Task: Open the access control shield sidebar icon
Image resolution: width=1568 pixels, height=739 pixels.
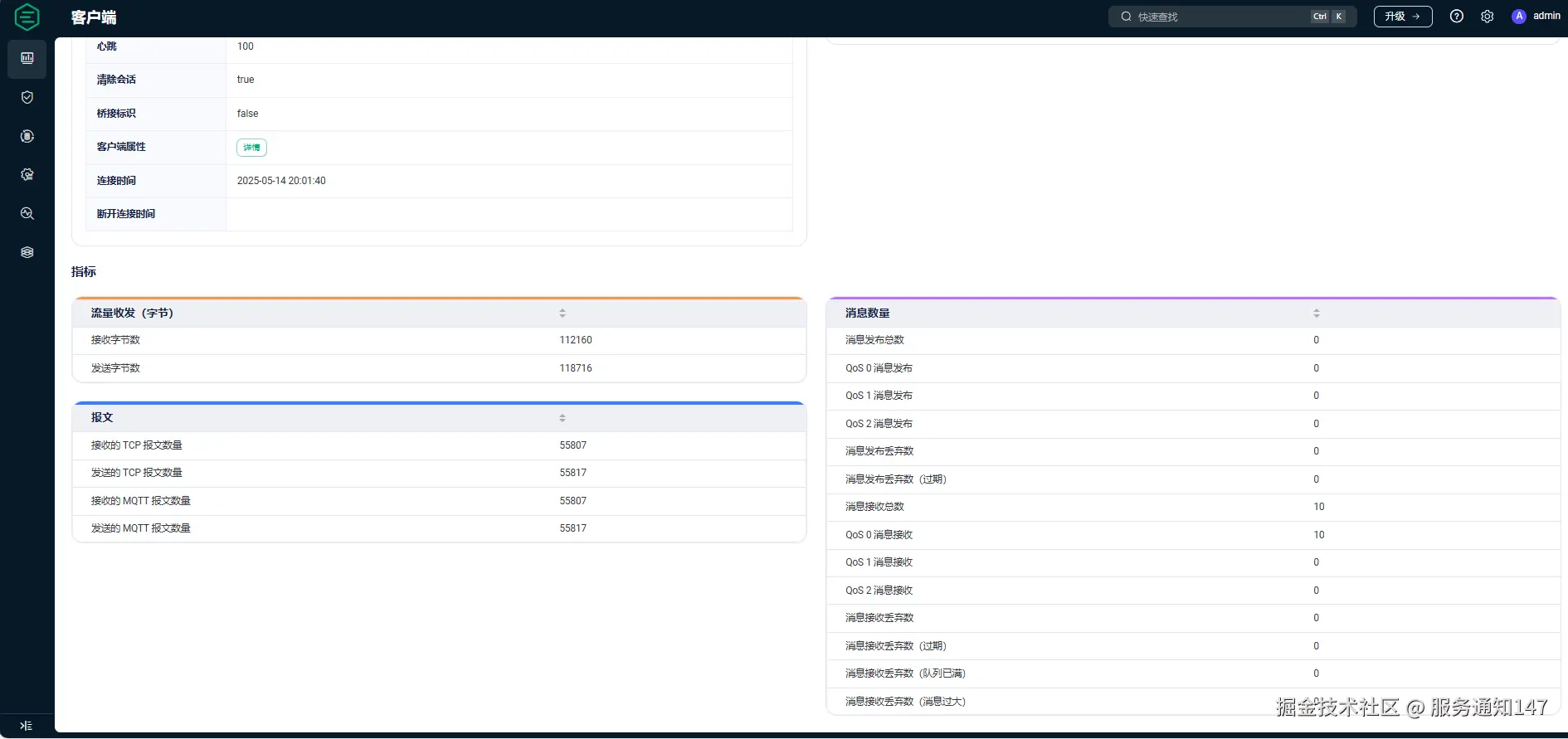Action: point(27,97)
